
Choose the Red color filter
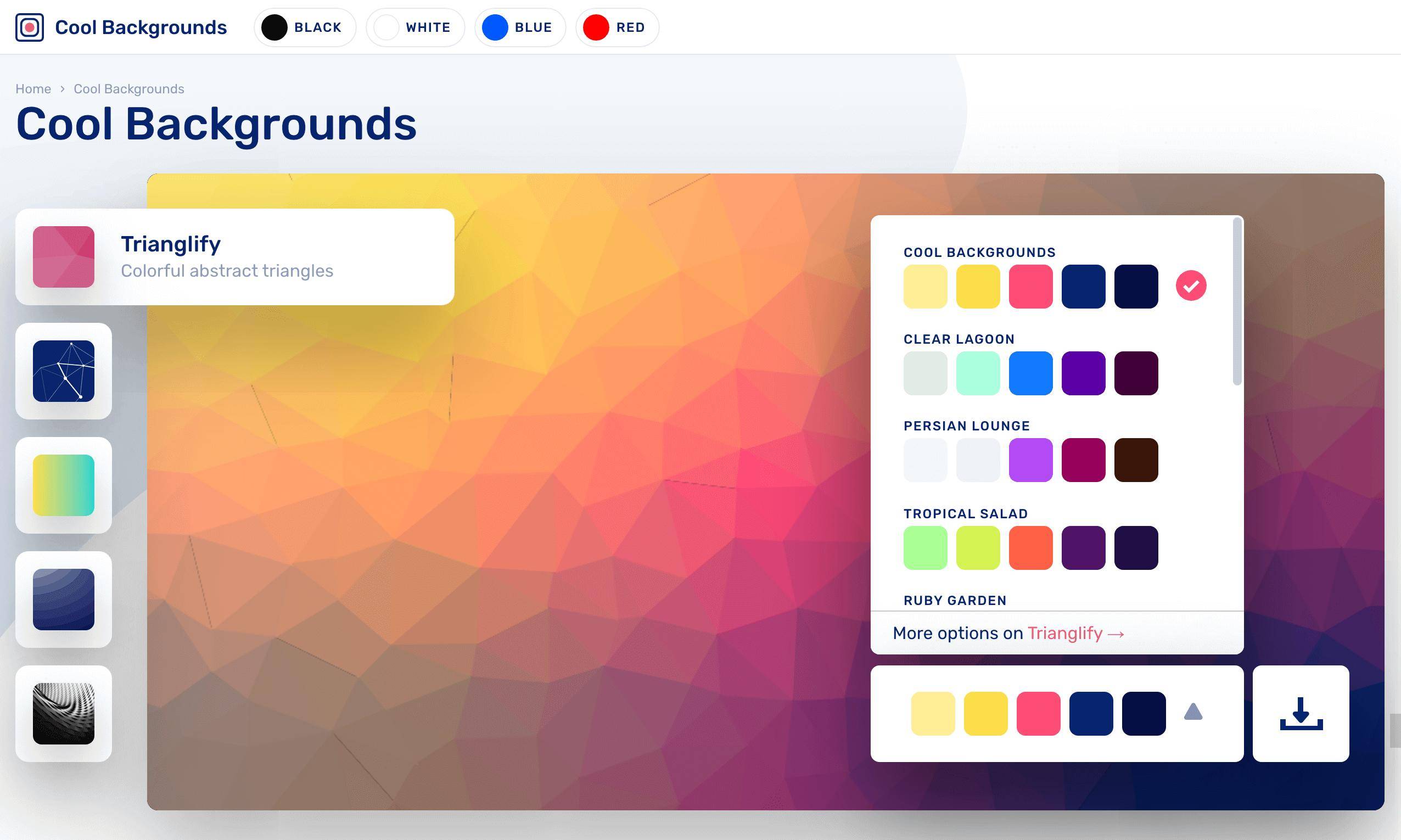(617, 27)
